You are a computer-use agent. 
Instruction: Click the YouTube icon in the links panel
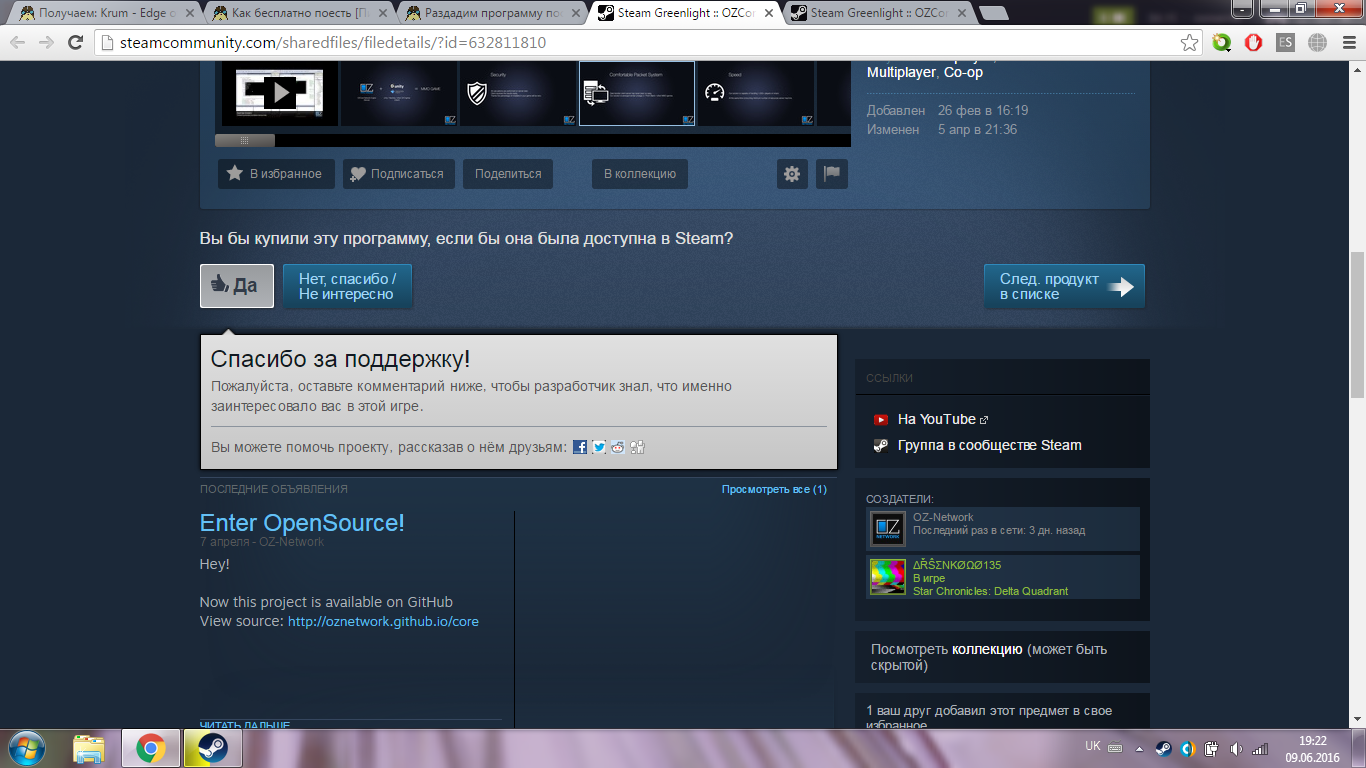point(880,420)
